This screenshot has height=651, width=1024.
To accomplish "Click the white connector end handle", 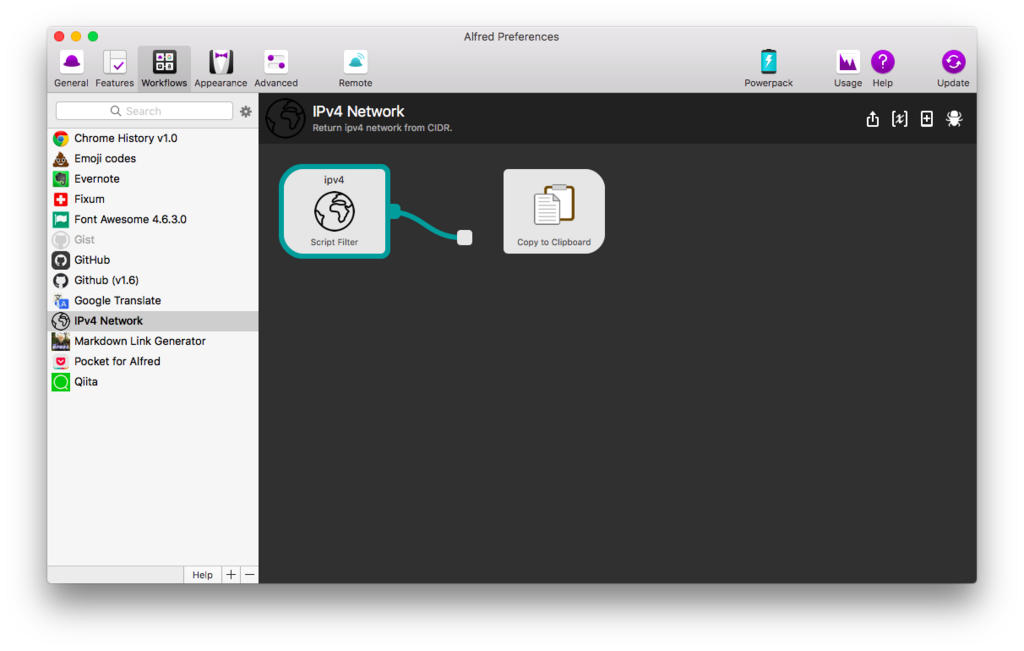I will point(464,238).
